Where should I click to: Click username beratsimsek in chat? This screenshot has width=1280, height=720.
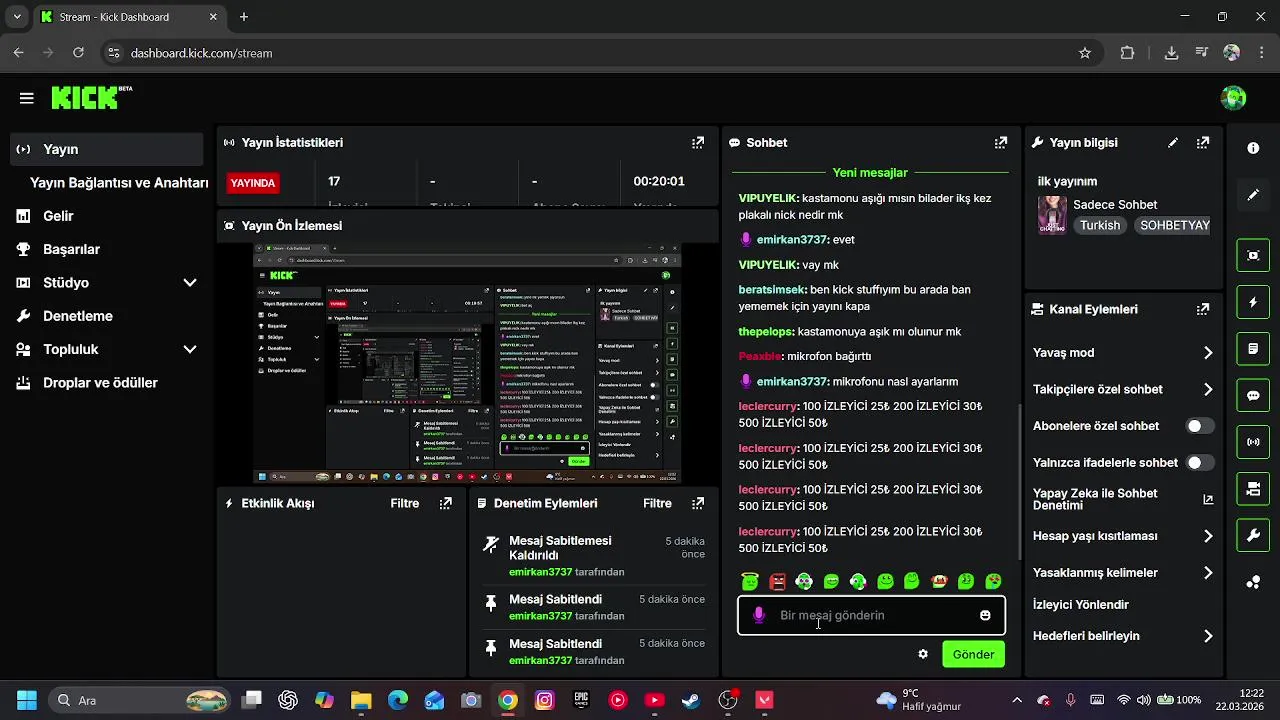(x=772, y=290)
